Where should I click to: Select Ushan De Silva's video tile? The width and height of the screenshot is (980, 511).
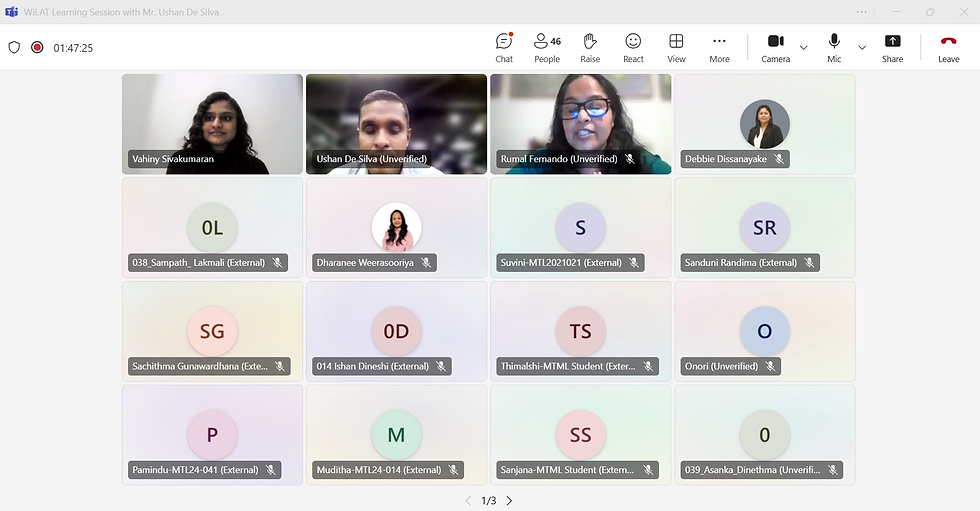pyautogui.click(x=396, y=124)
